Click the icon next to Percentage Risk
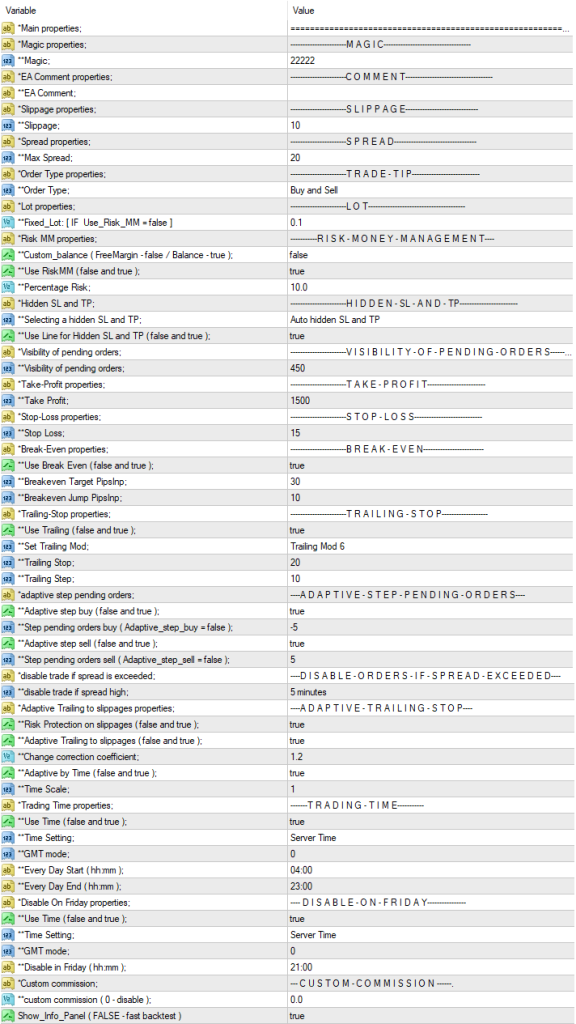576x1024 pixels. point(8,287)
